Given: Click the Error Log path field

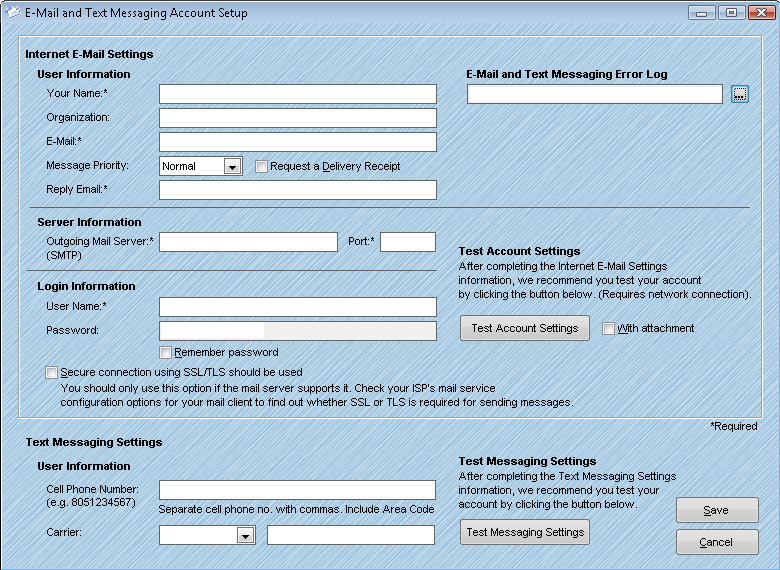Looking at the screenshot, I should pos(594,94).
